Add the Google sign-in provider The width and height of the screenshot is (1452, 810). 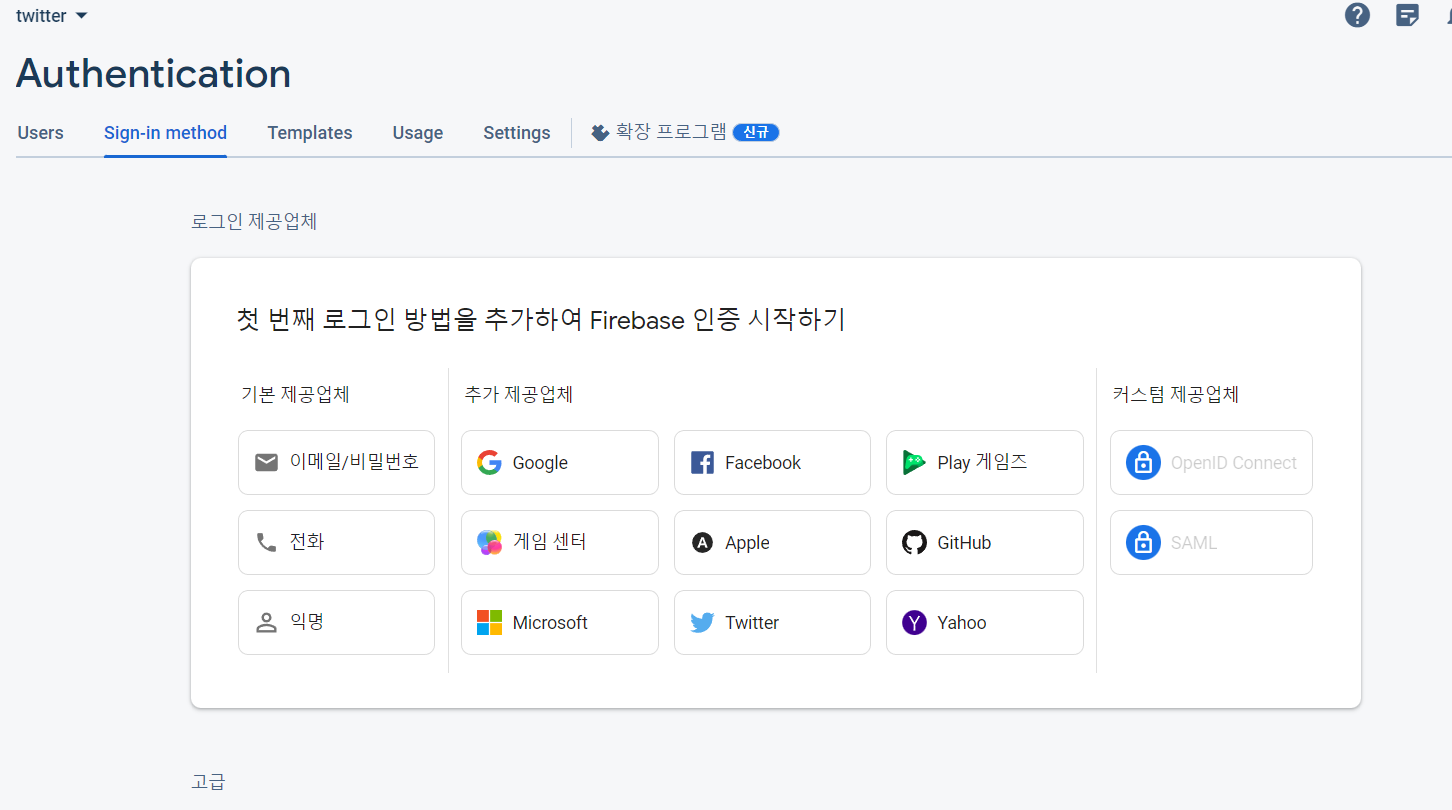[x=560, y=462]
